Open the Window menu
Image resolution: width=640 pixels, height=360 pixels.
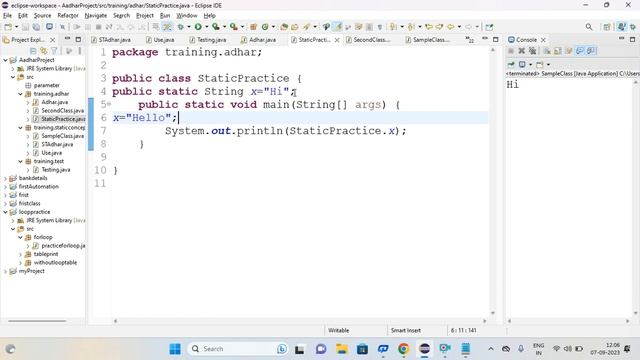pyautogui.click(x=187, y=16)
